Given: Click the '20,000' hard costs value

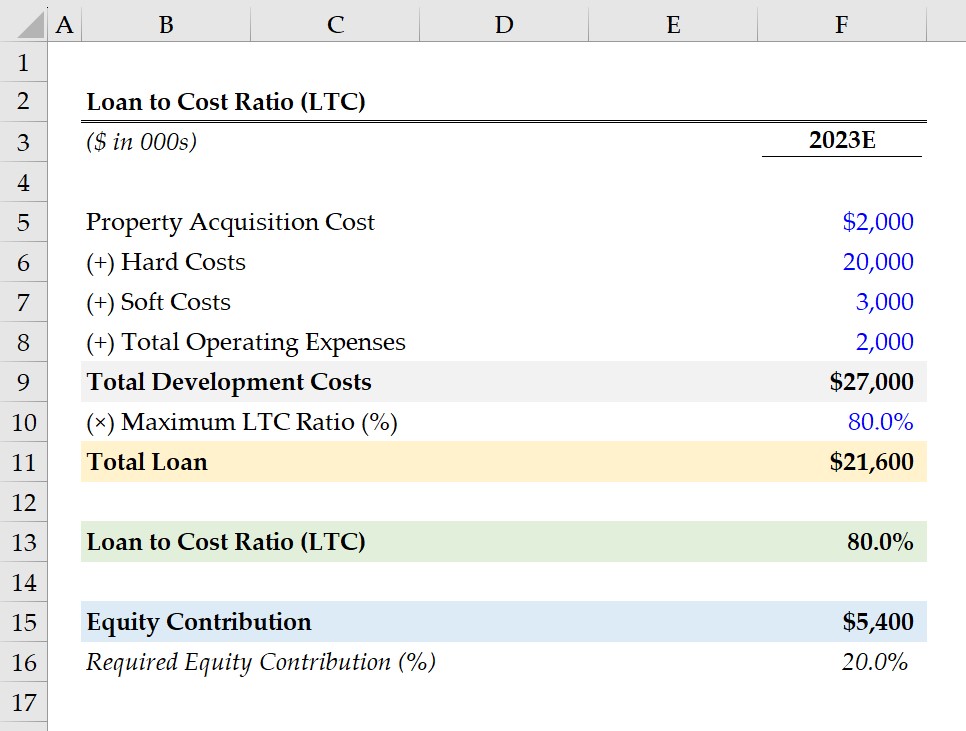Looking at the screenshot, I should click(x=878, y=262).
